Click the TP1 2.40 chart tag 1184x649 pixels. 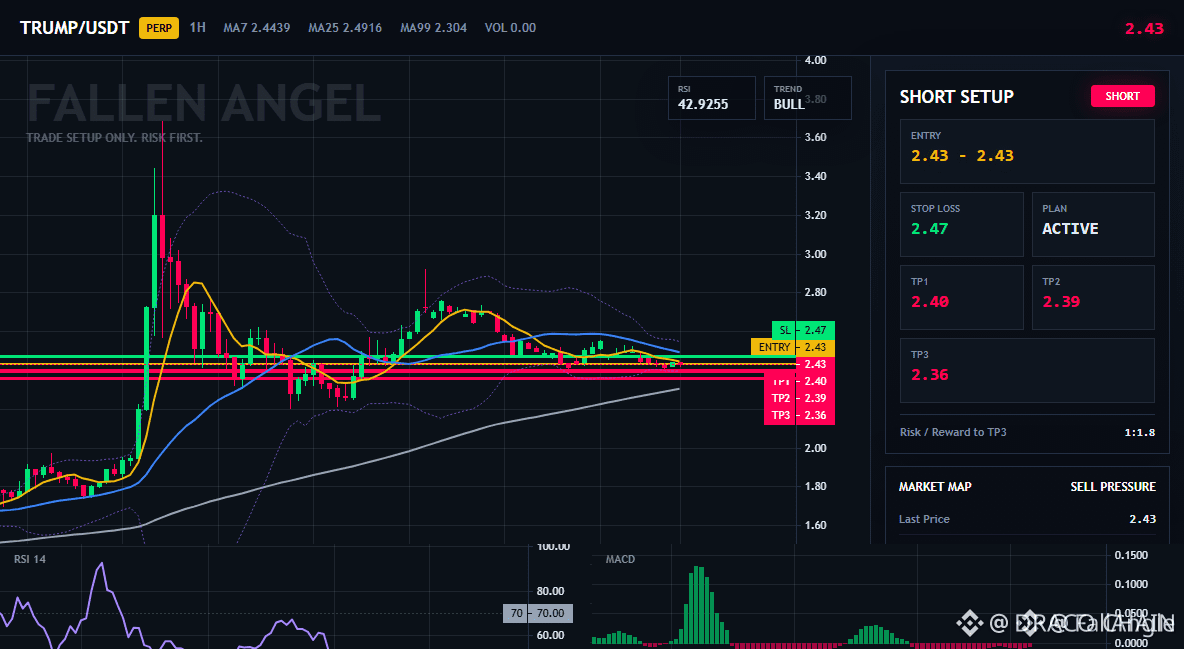799,382
